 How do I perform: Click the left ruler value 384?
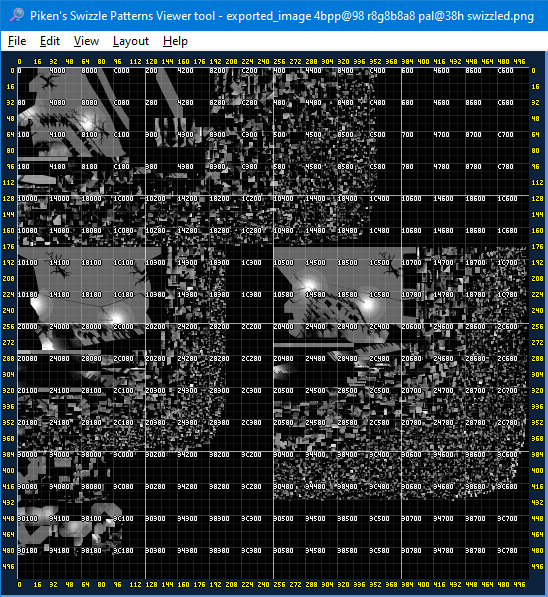coord(8,455)
